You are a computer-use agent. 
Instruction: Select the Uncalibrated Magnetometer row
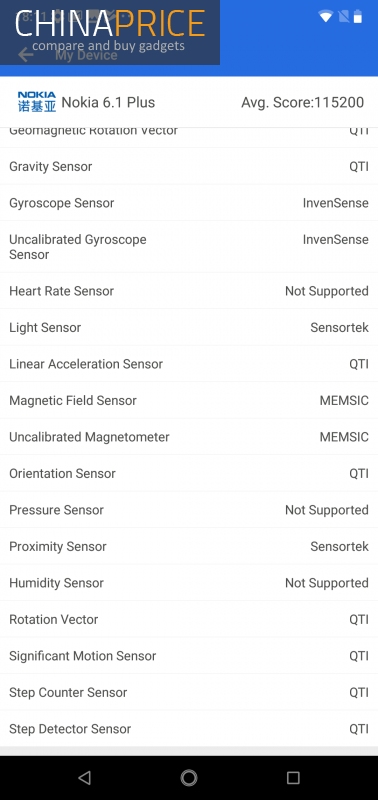(189, 437)
